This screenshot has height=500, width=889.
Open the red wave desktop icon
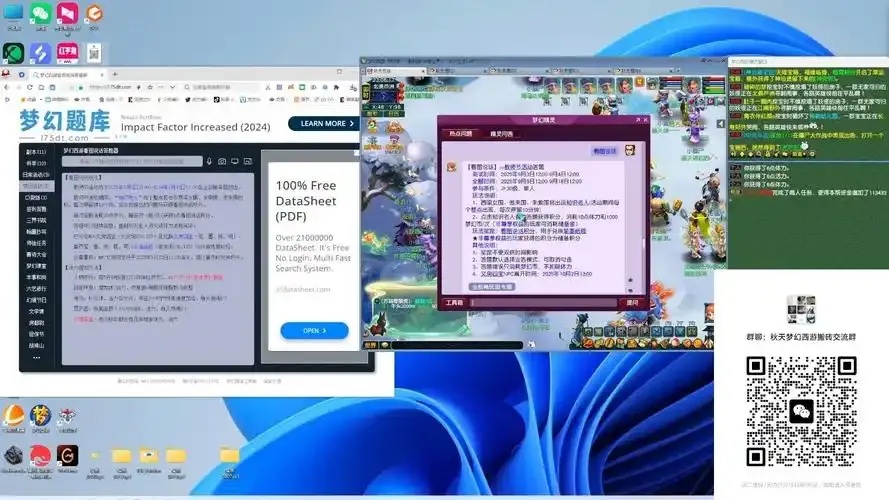tap(40, 456)
